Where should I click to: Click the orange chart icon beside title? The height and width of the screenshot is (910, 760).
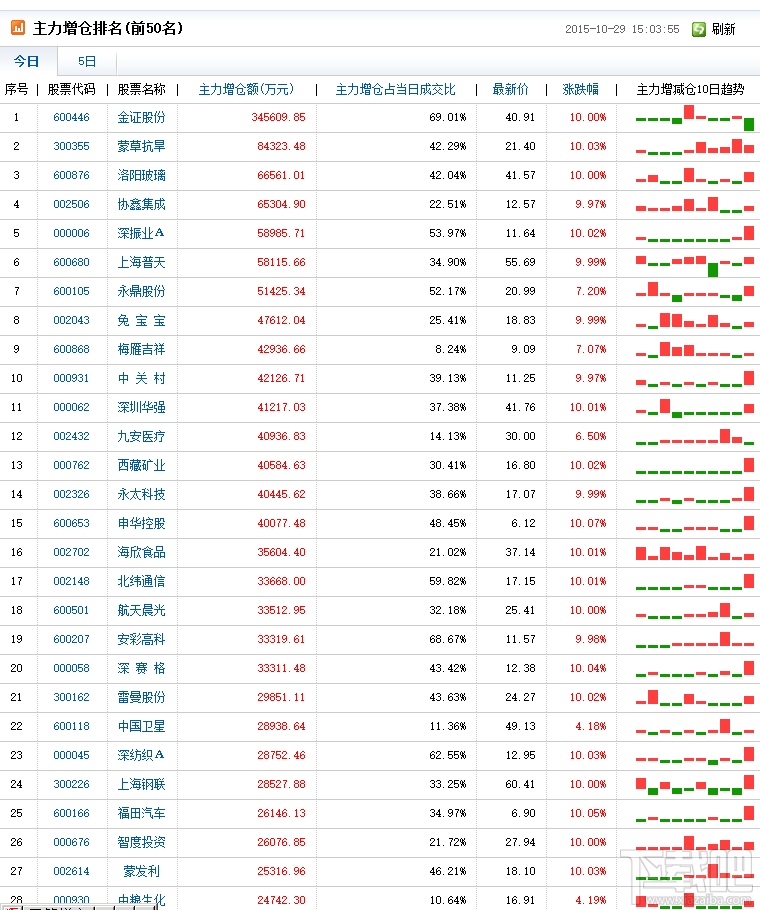point(18,27)
